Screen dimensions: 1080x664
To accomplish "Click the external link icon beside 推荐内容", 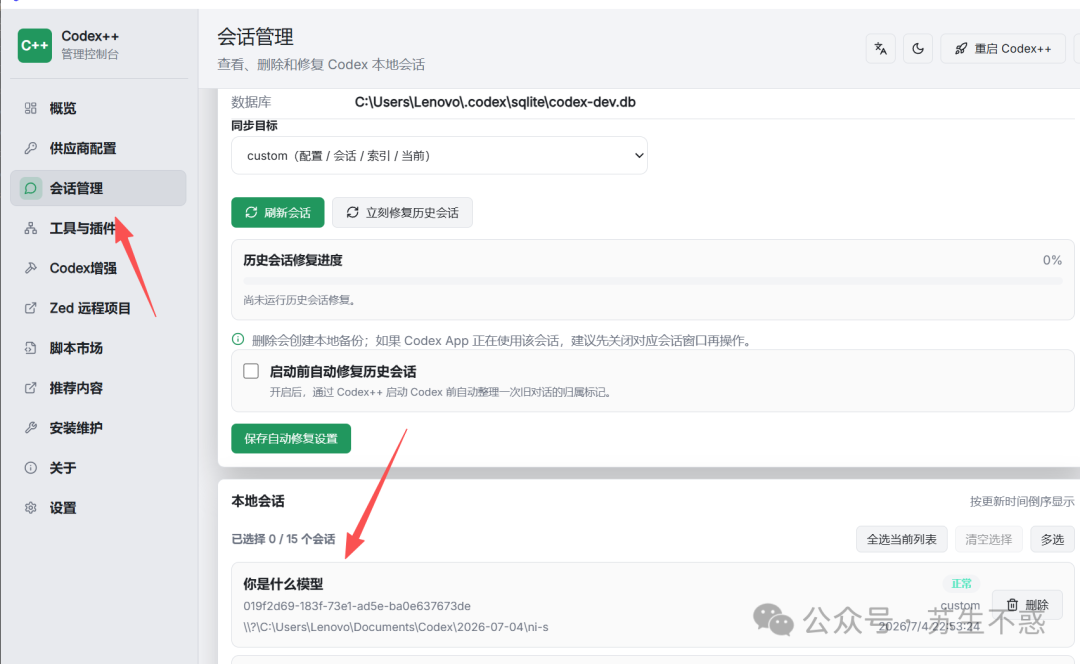I will click(30, 388).
